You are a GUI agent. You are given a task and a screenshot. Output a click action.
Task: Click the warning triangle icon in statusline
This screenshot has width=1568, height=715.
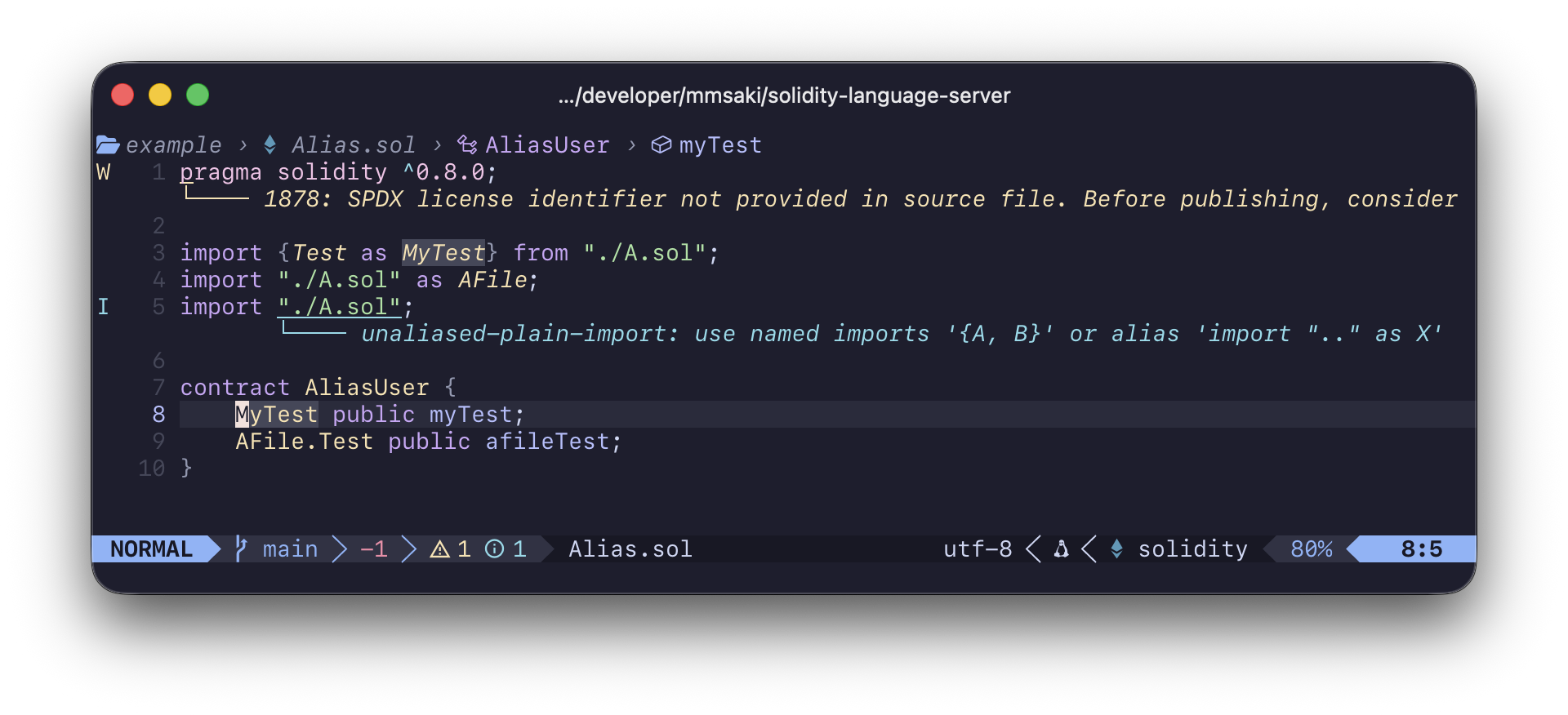(440, 549)
